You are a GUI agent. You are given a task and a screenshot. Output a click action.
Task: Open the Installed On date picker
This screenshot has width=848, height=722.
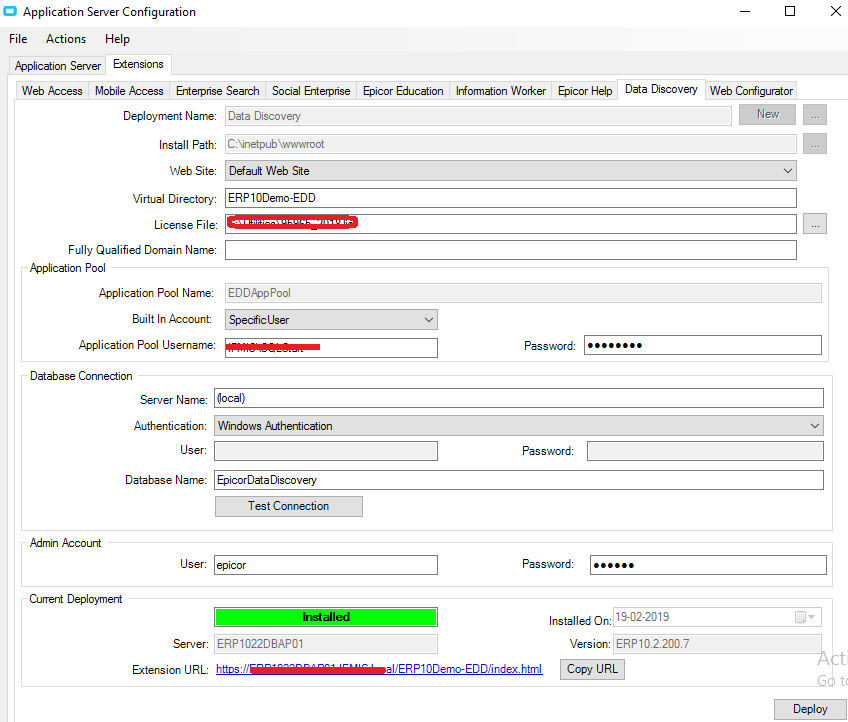click(x=805, y=617)
